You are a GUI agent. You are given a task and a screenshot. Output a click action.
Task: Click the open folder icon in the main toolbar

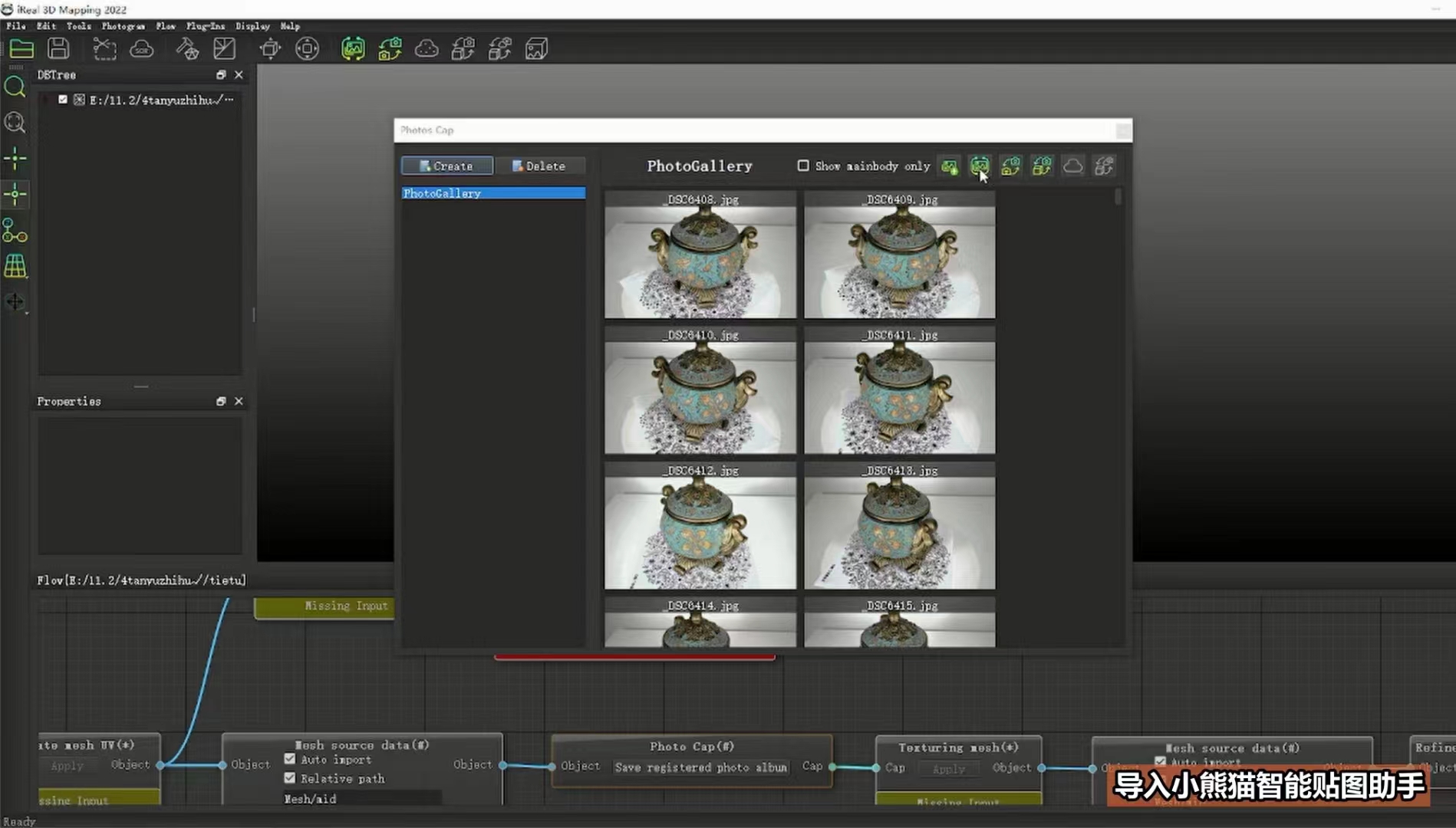coord(21,49)
